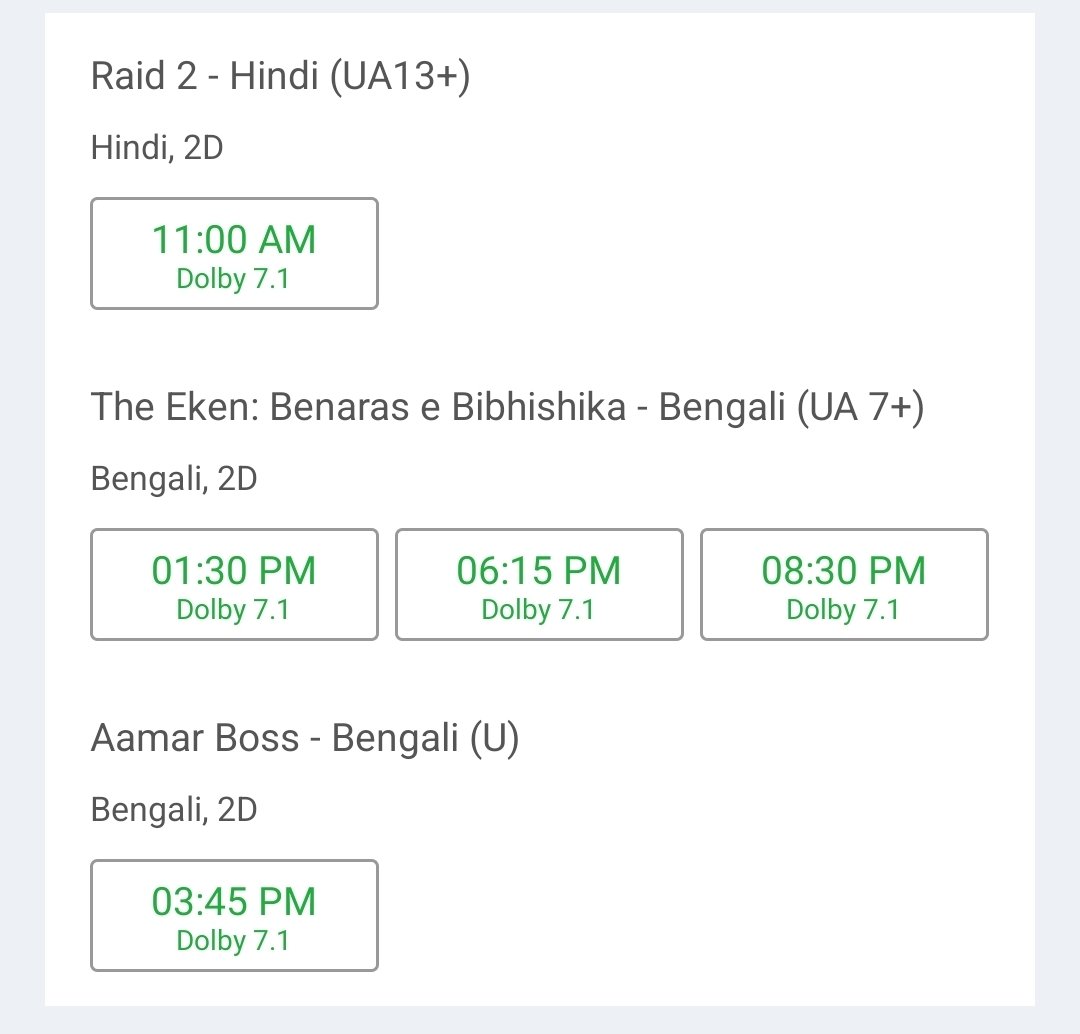This screenshot has width=1080, height=1034.
Task: Click Dolby 7.1 text in 03:45 PM box
Action: pos(233,940)
